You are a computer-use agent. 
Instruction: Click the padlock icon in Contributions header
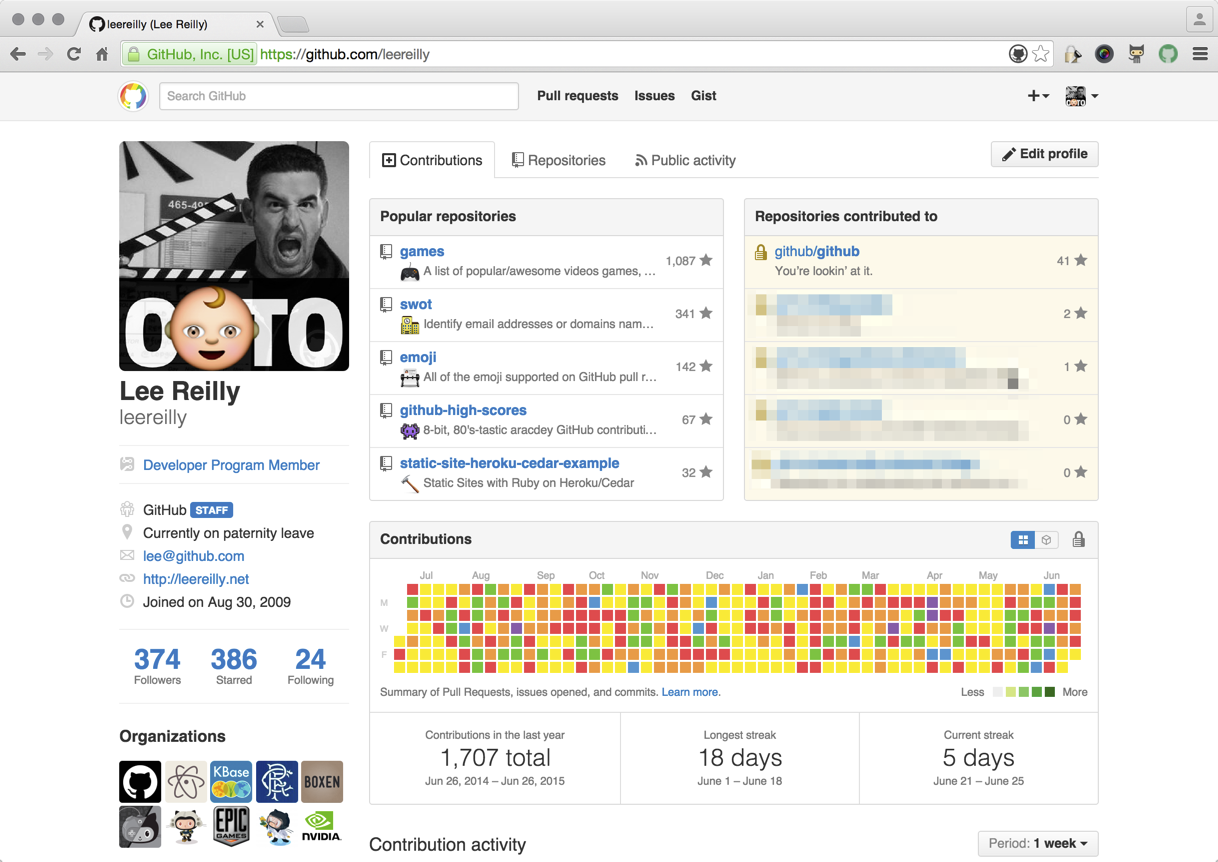click(x=1078, y=540)
